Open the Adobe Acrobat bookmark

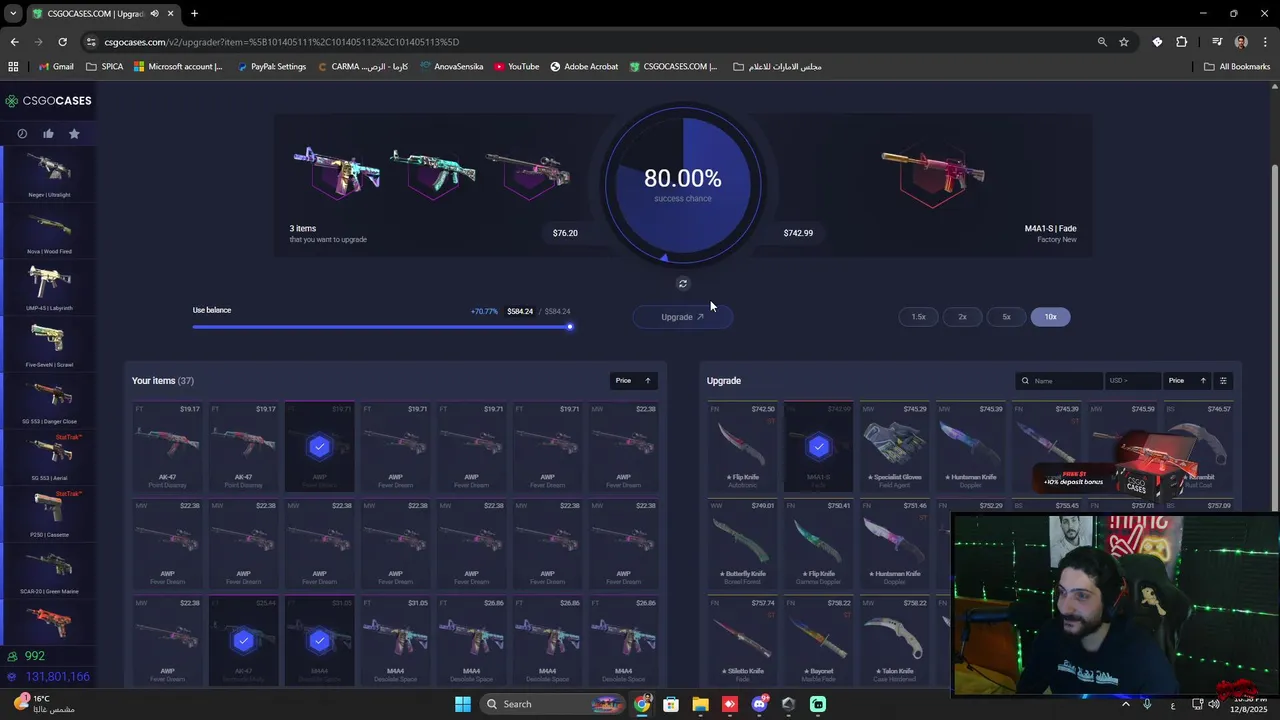pos(584,67)
